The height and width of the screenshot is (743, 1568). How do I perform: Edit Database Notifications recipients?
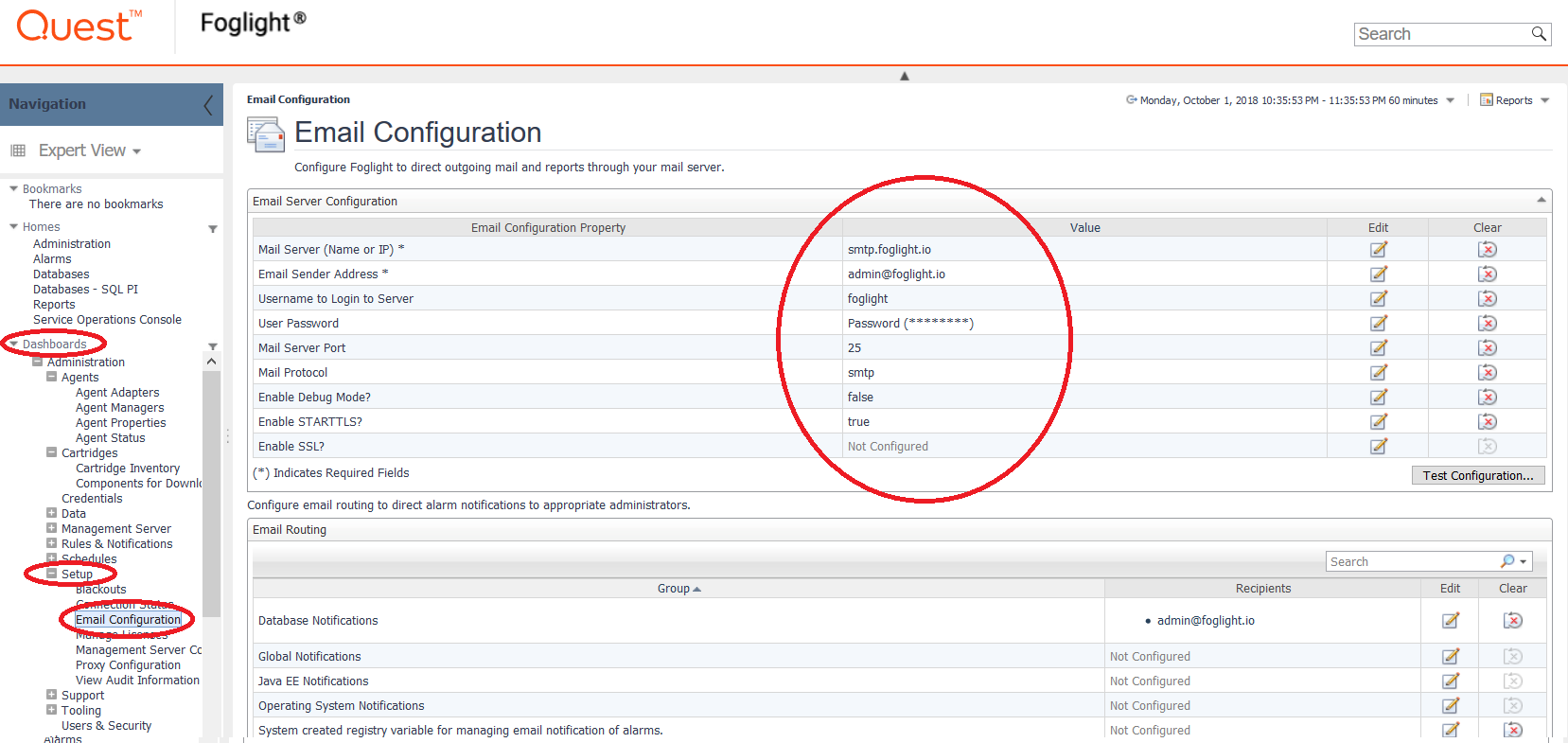click(x=1451, y=620)
